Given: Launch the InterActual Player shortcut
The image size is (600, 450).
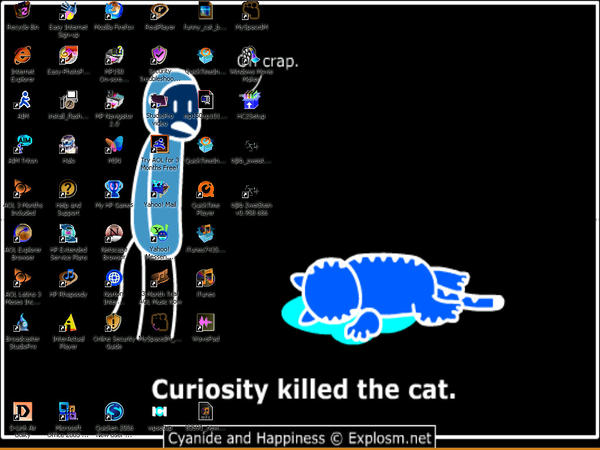Looking at the screenshot, I should [x=68, y=323].
